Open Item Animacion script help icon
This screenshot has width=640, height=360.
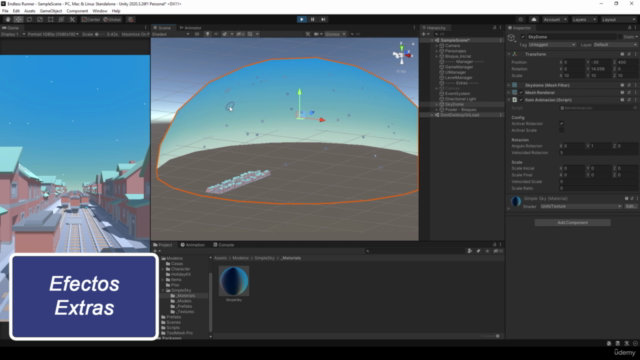(x=622, y=100)
